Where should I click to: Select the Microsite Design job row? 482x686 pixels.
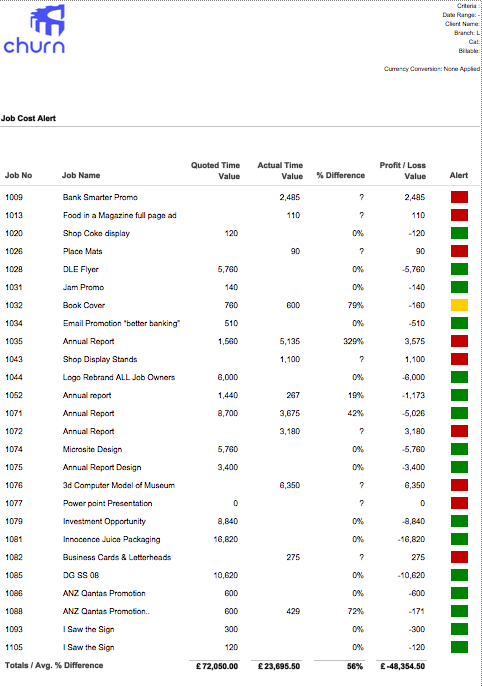pos(240,449)
